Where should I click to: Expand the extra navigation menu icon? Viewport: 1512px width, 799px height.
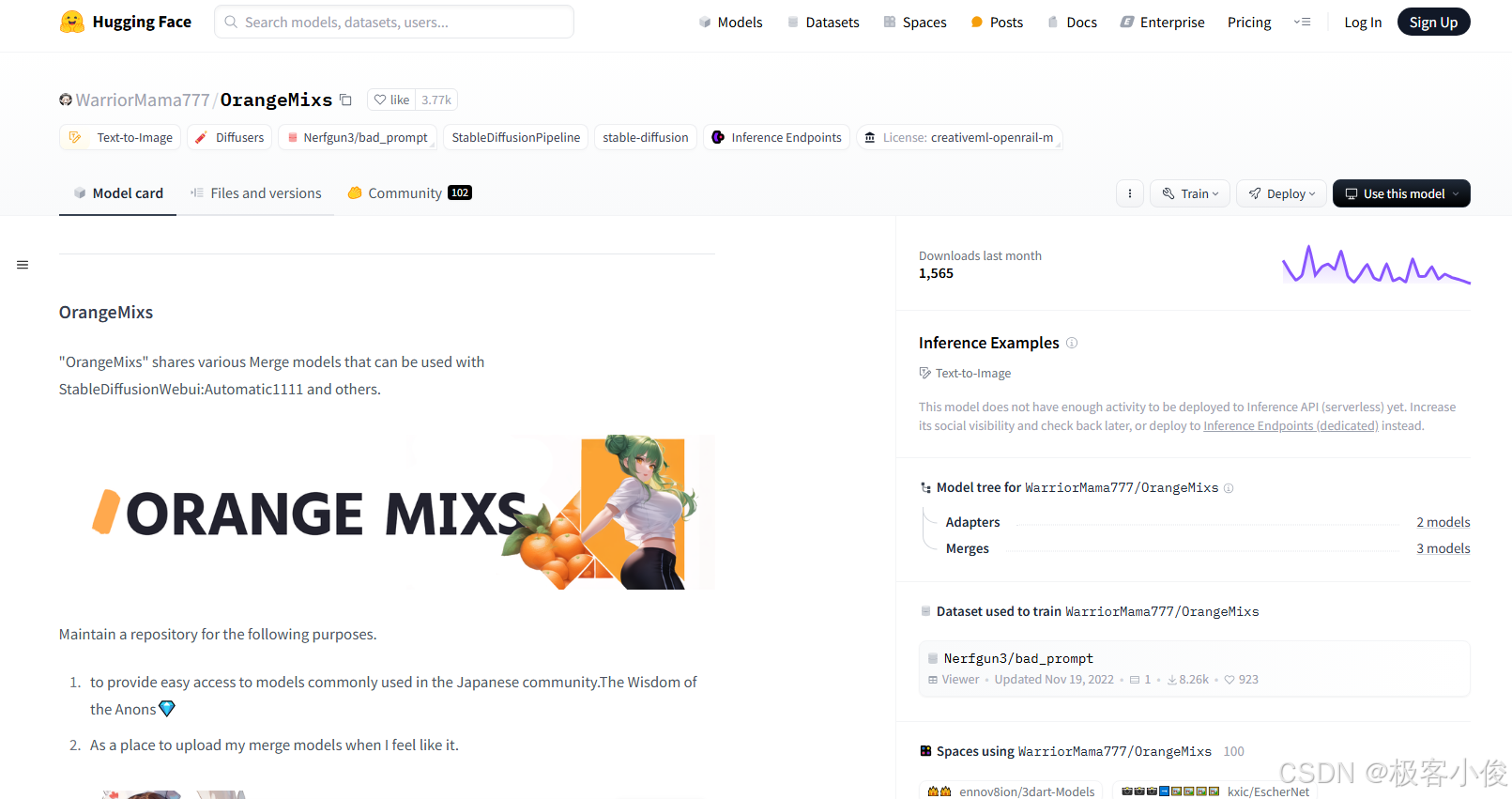coord(1302,22)
